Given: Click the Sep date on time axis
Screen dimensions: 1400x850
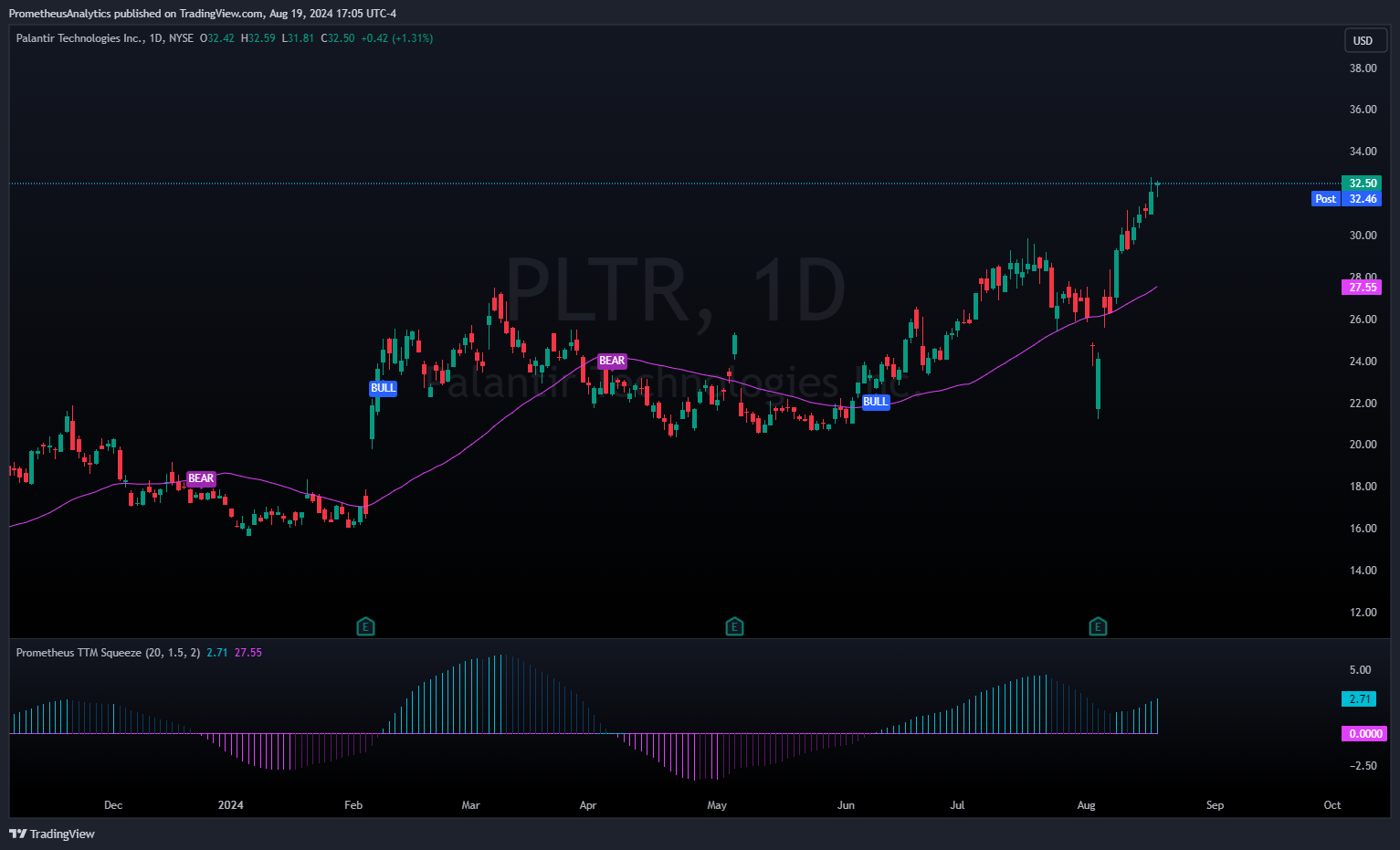Looking at the screenshot, I should [x=1215, y=805].
